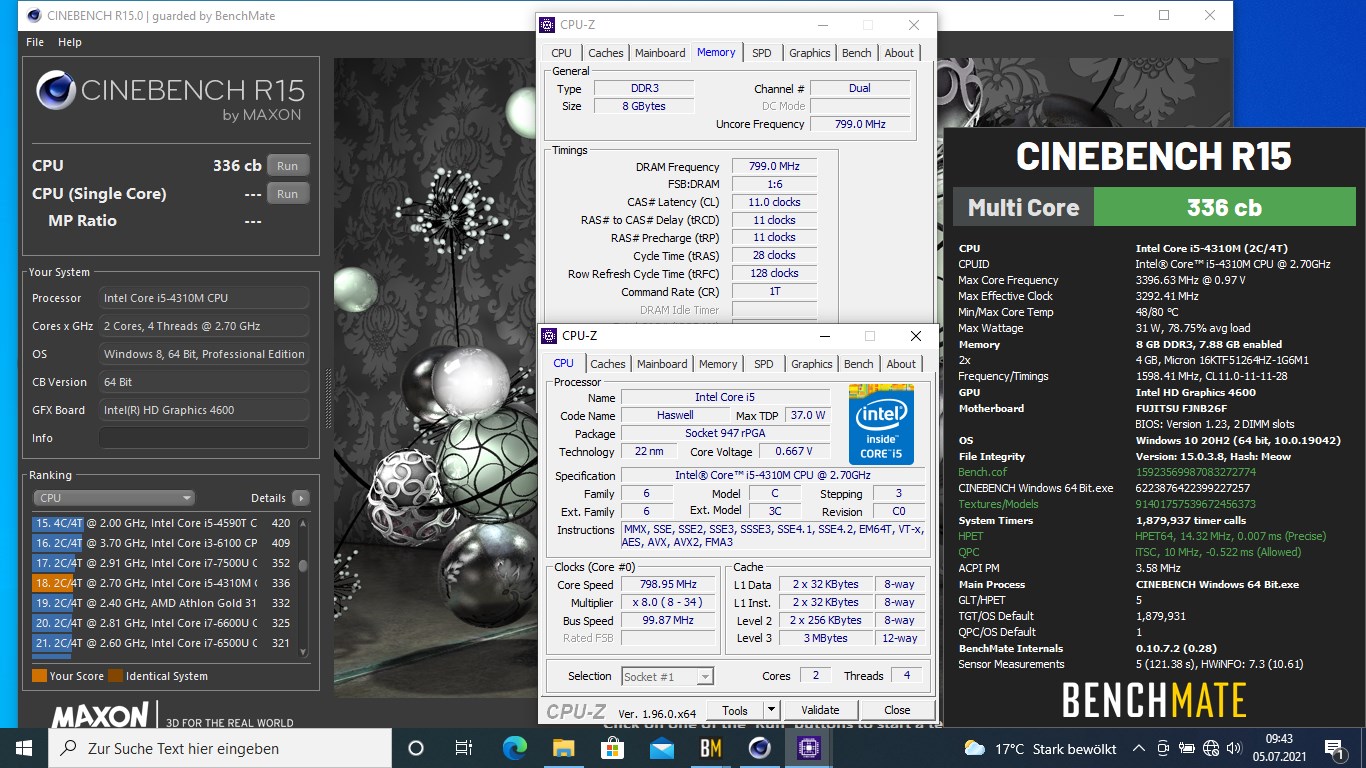Switch to Cinebench taskbar icon
The image size is (1366, 768).
coord(759,748)
